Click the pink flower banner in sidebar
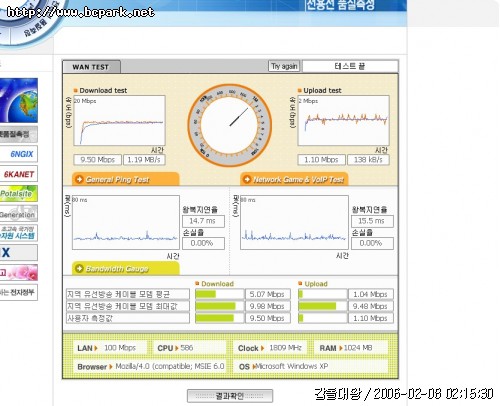 (19, 272)
